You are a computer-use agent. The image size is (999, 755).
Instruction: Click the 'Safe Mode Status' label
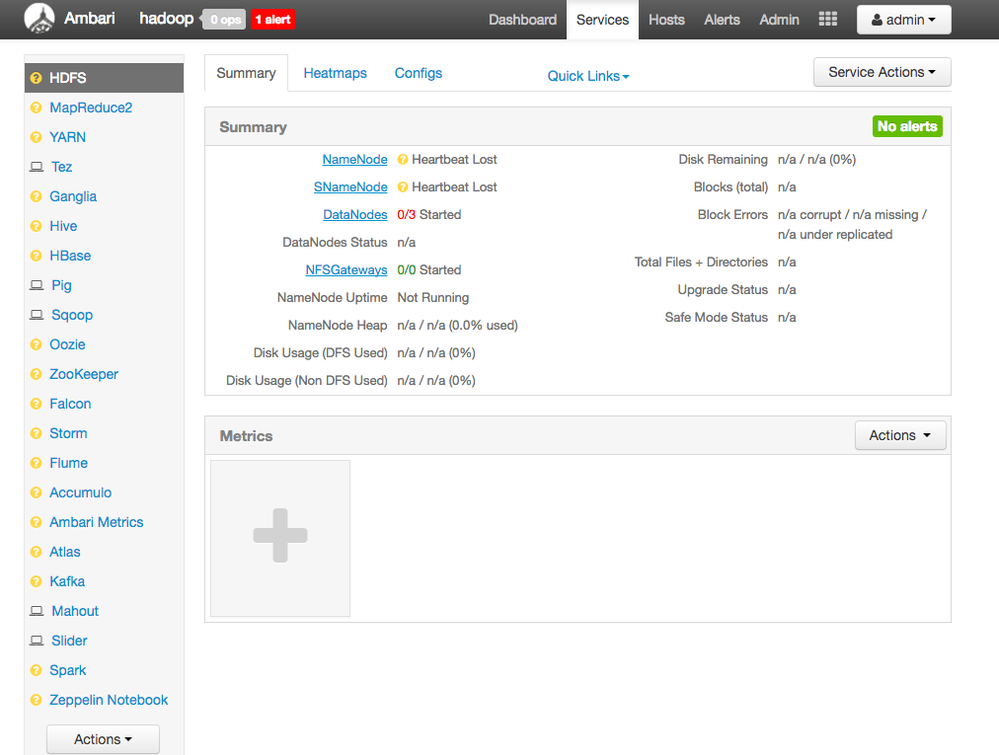[716, 317]
